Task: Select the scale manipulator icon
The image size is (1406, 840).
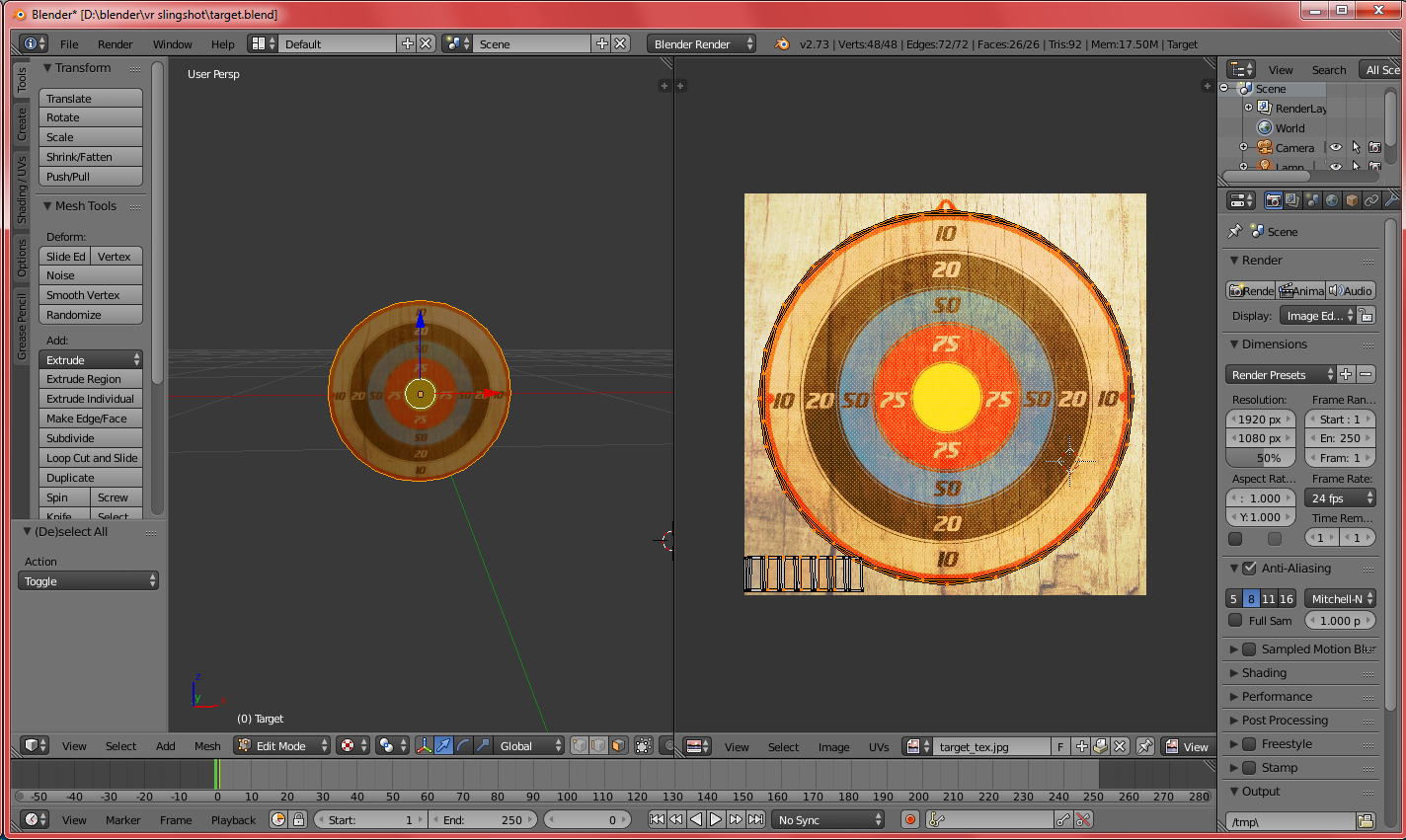Action: (x=483, y=746)
